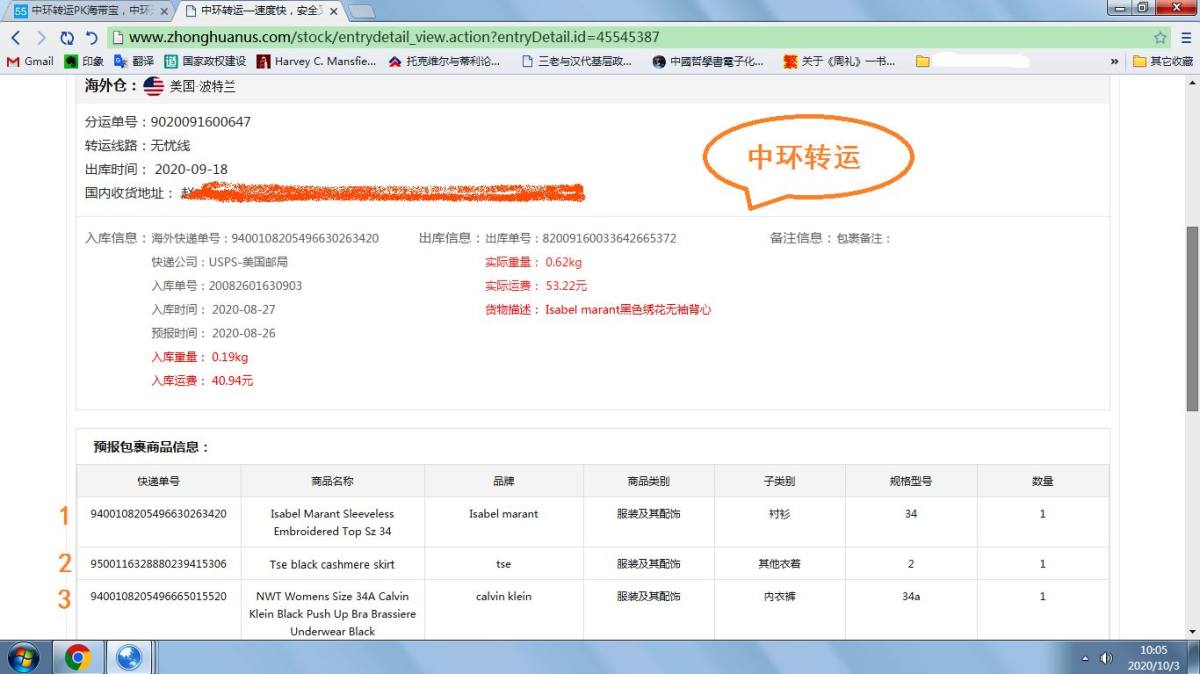1200x674 pixels.
Task: Click the 入库时间 2020-08-27
Action: [213, 310]
